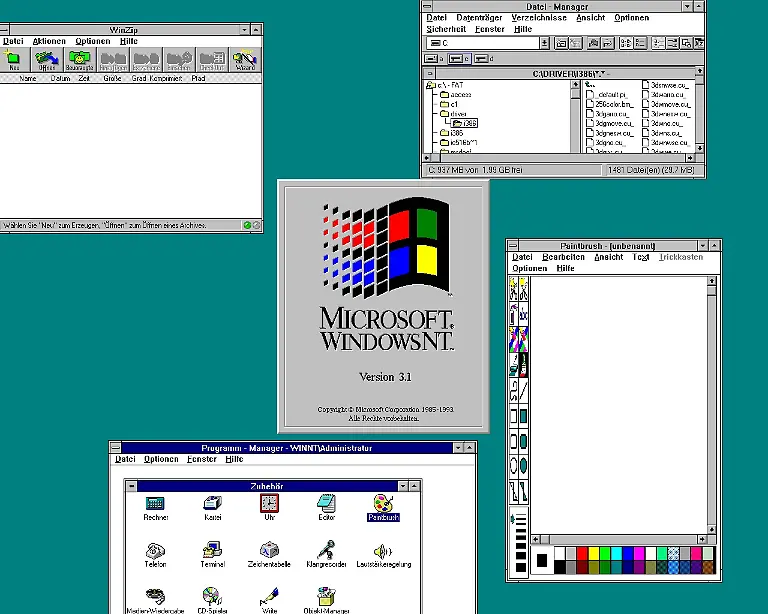Open WinZip's Aktionen menu
The height and width of the screenshot is (614, 768).
pyautogui.click(x=49, y=41)
